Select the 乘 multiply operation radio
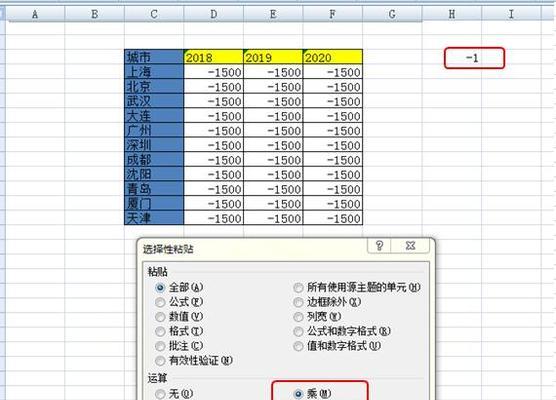This screenshot has height=400, width=556. pos(299,394)
